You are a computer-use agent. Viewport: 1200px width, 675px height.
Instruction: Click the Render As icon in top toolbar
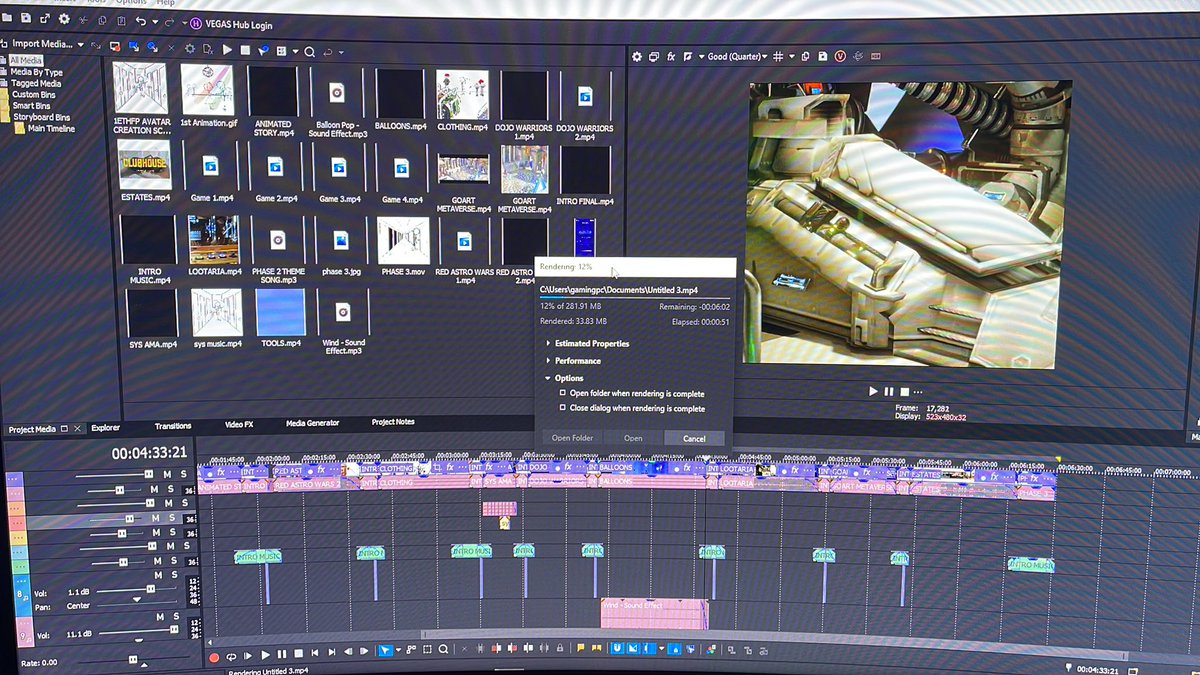click(x=45, y=18)
